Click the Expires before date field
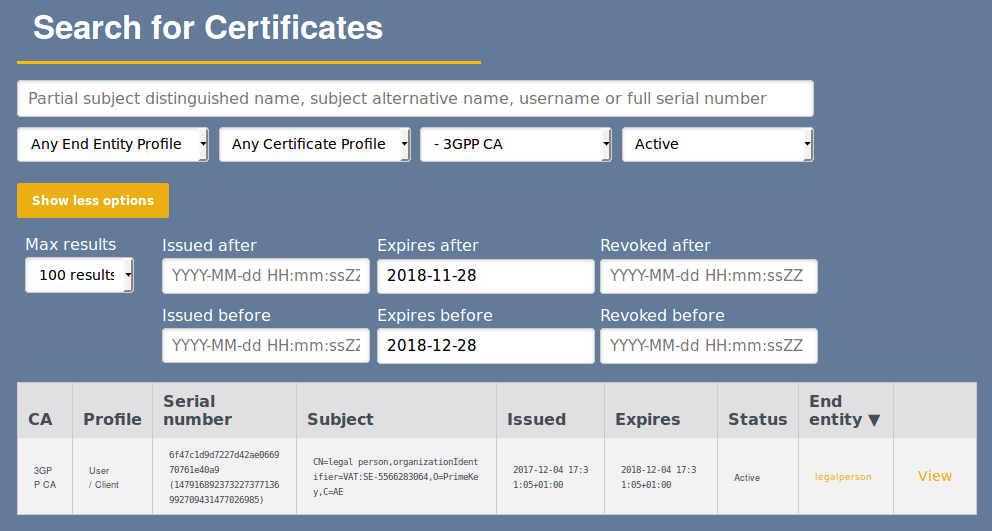The image size is (992, 531). coord(485,346)
